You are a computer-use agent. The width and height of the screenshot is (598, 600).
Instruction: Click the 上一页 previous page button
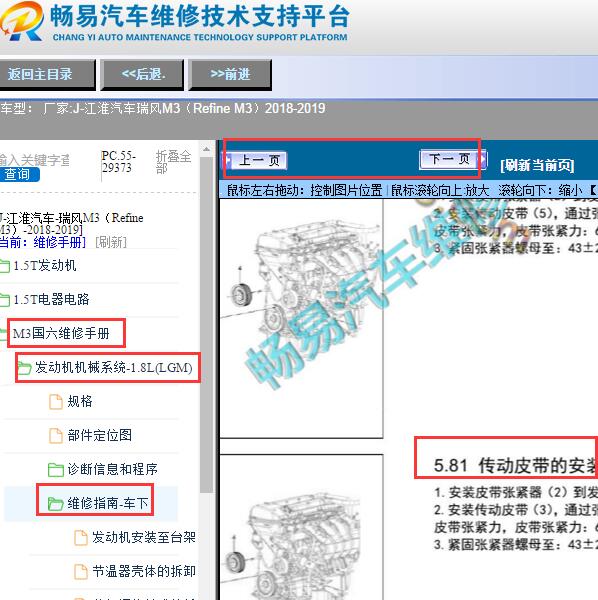tap(255, 160)
